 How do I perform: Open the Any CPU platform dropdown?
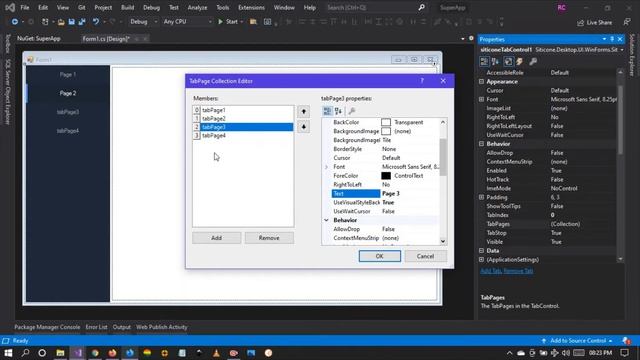click(187, 22)
